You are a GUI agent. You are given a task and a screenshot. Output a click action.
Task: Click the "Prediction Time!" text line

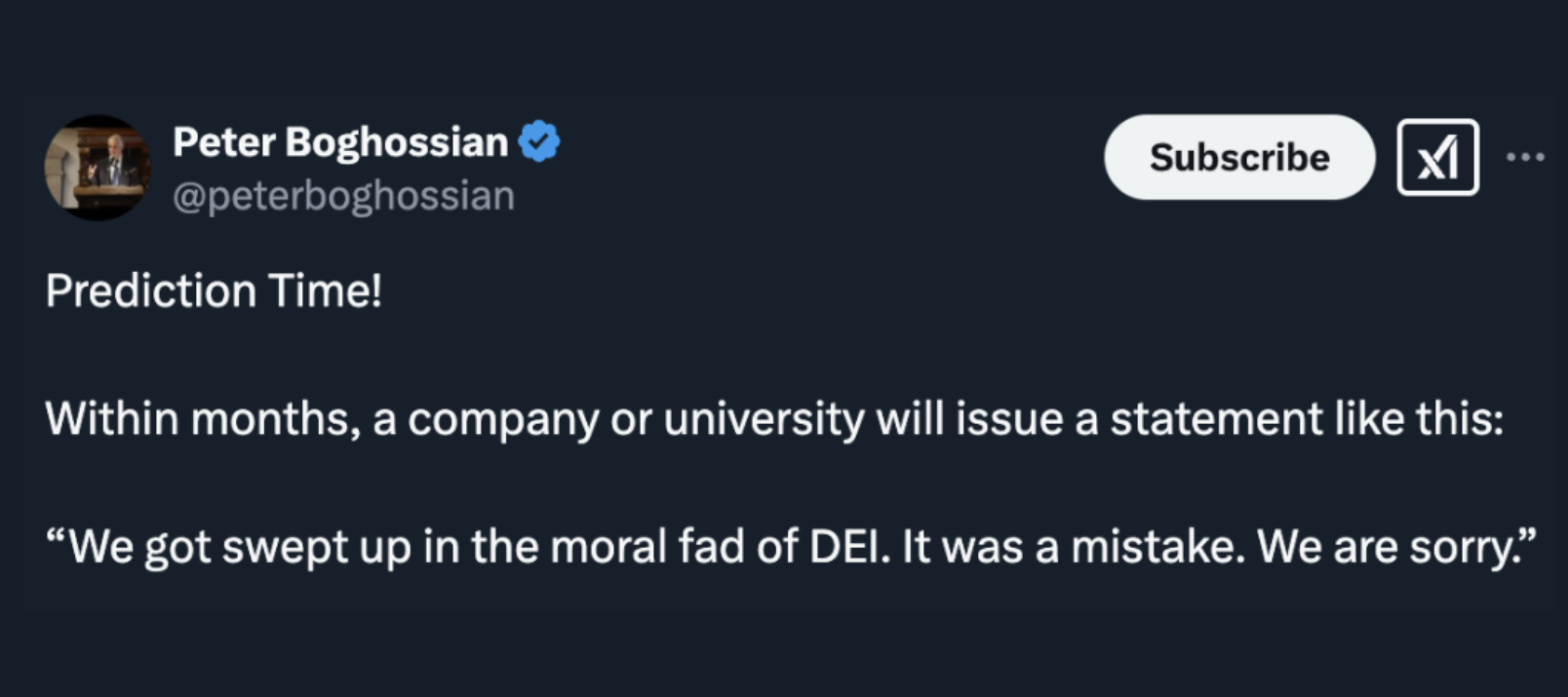[214, 290]
